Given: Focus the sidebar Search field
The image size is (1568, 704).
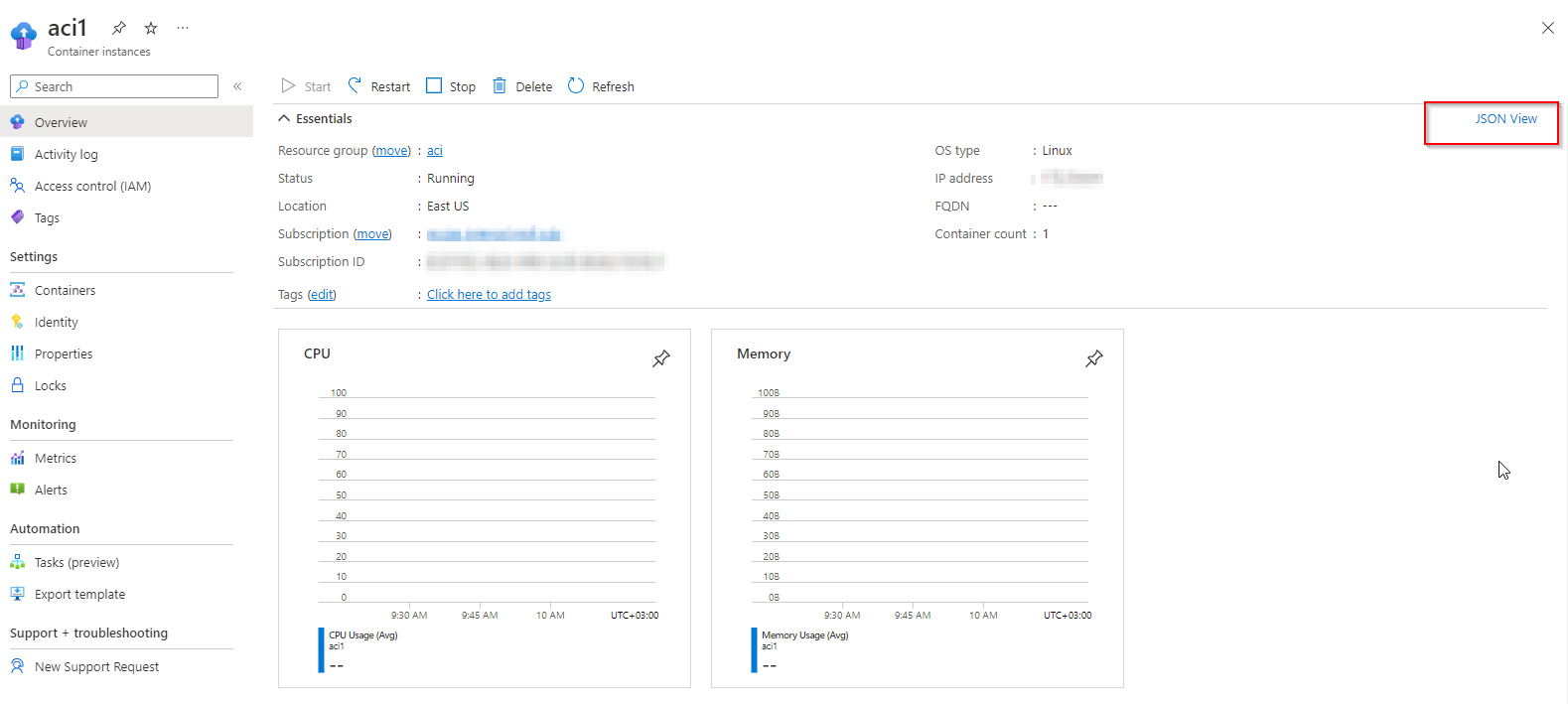Looking at the screenshot, I should (x=114, y=86).
